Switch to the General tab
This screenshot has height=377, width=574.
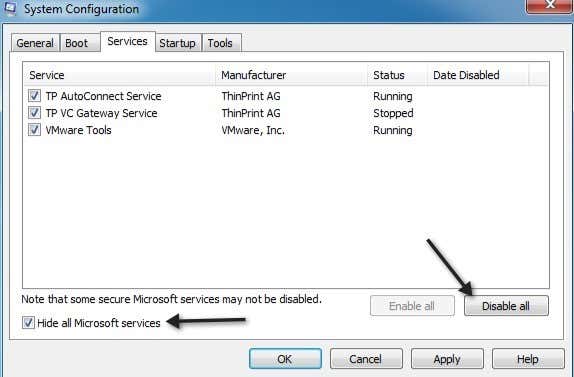coord(35,43)
